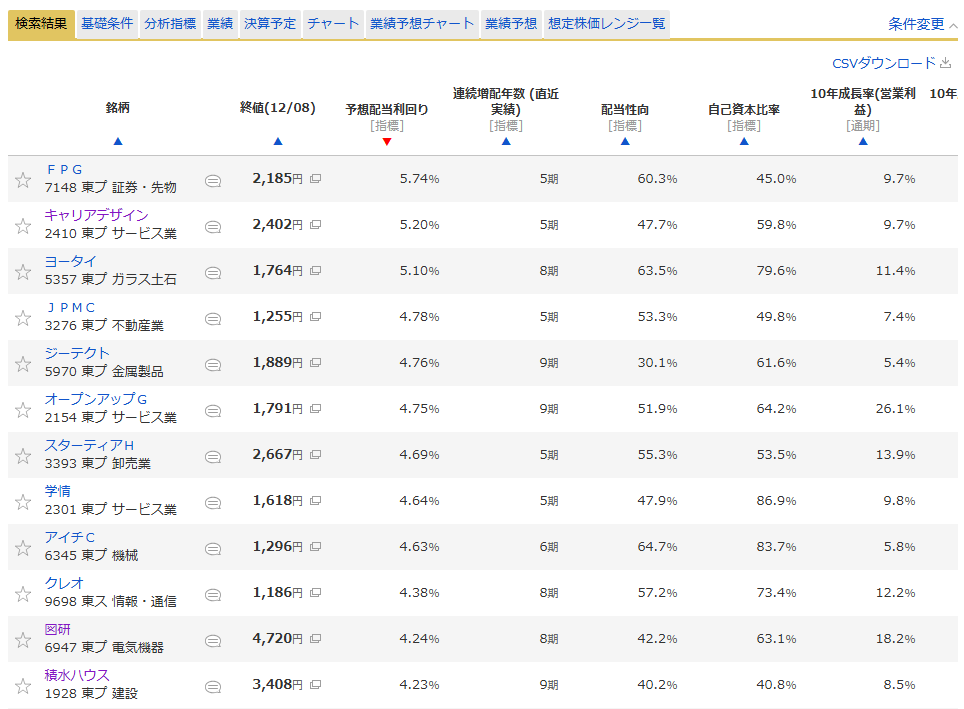Toggle favorite star for ヨータイ
This screenshot has height=709, width=964.
tap(23, 272)
